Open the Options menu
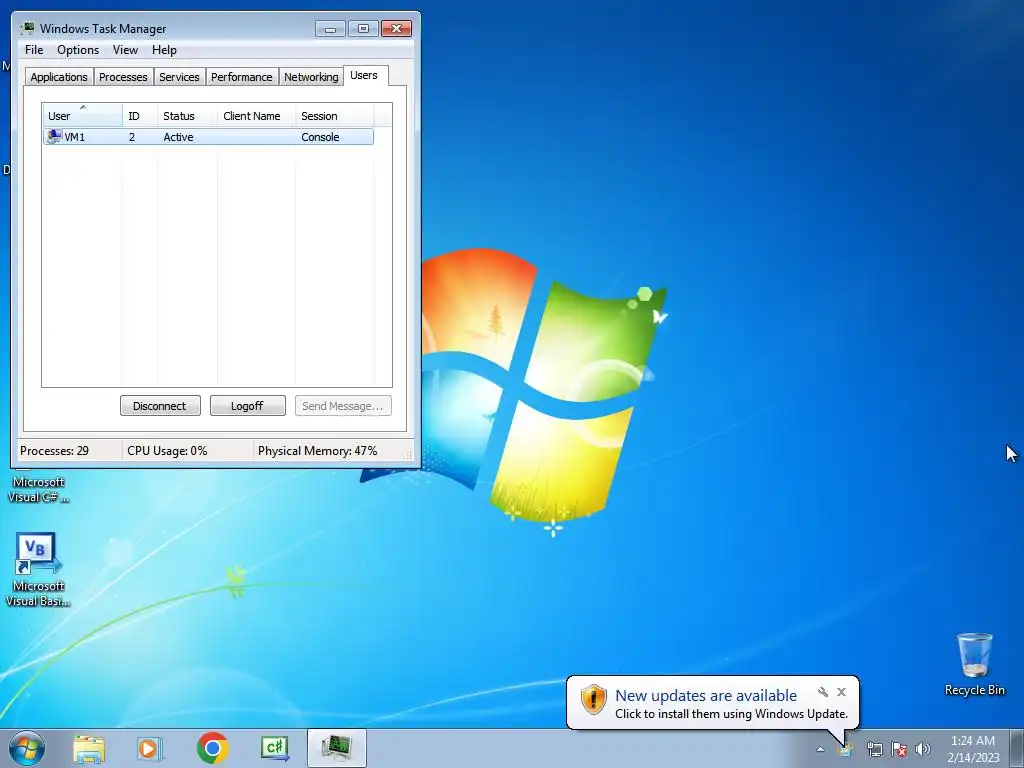 (x=78, y=50)
